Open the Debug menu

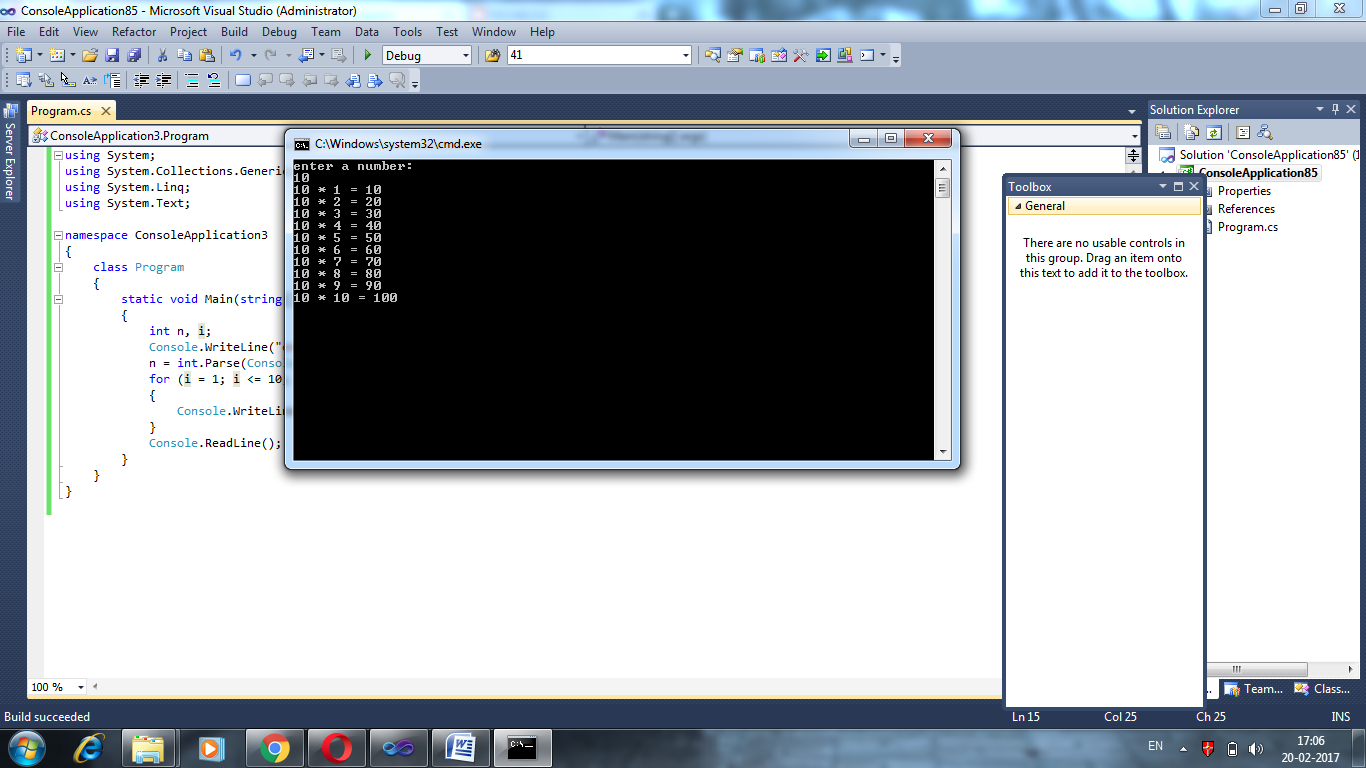(x=279, y=32)
